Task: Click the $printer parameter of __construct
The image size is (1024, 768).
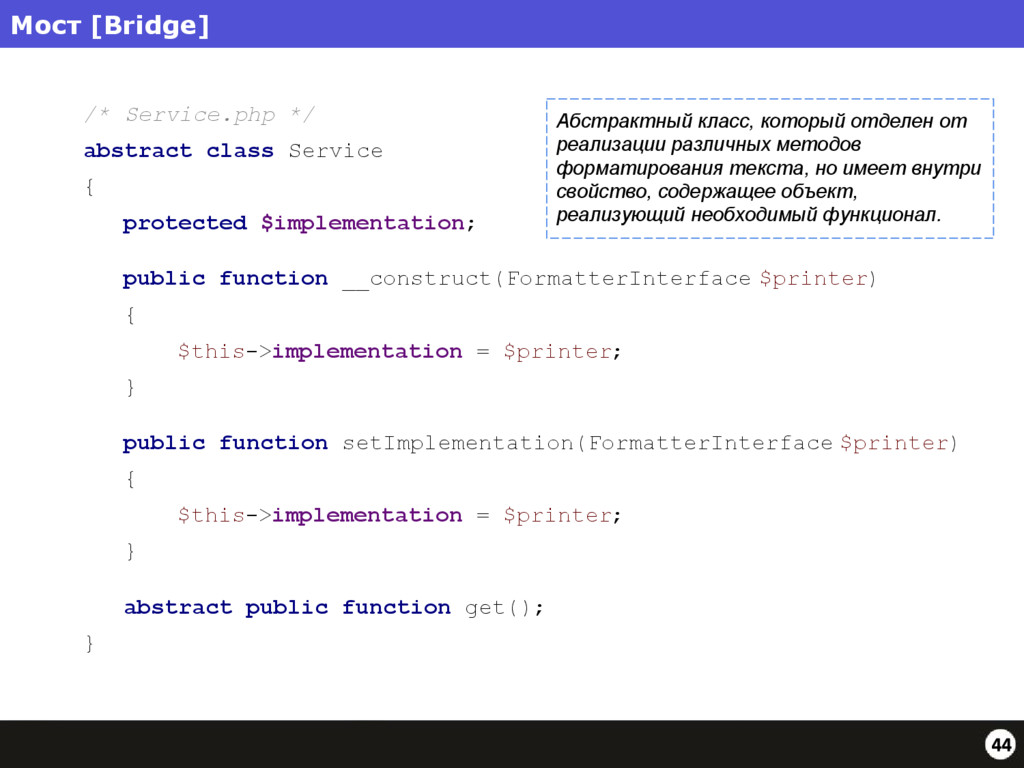Action: tap(813, 280)
